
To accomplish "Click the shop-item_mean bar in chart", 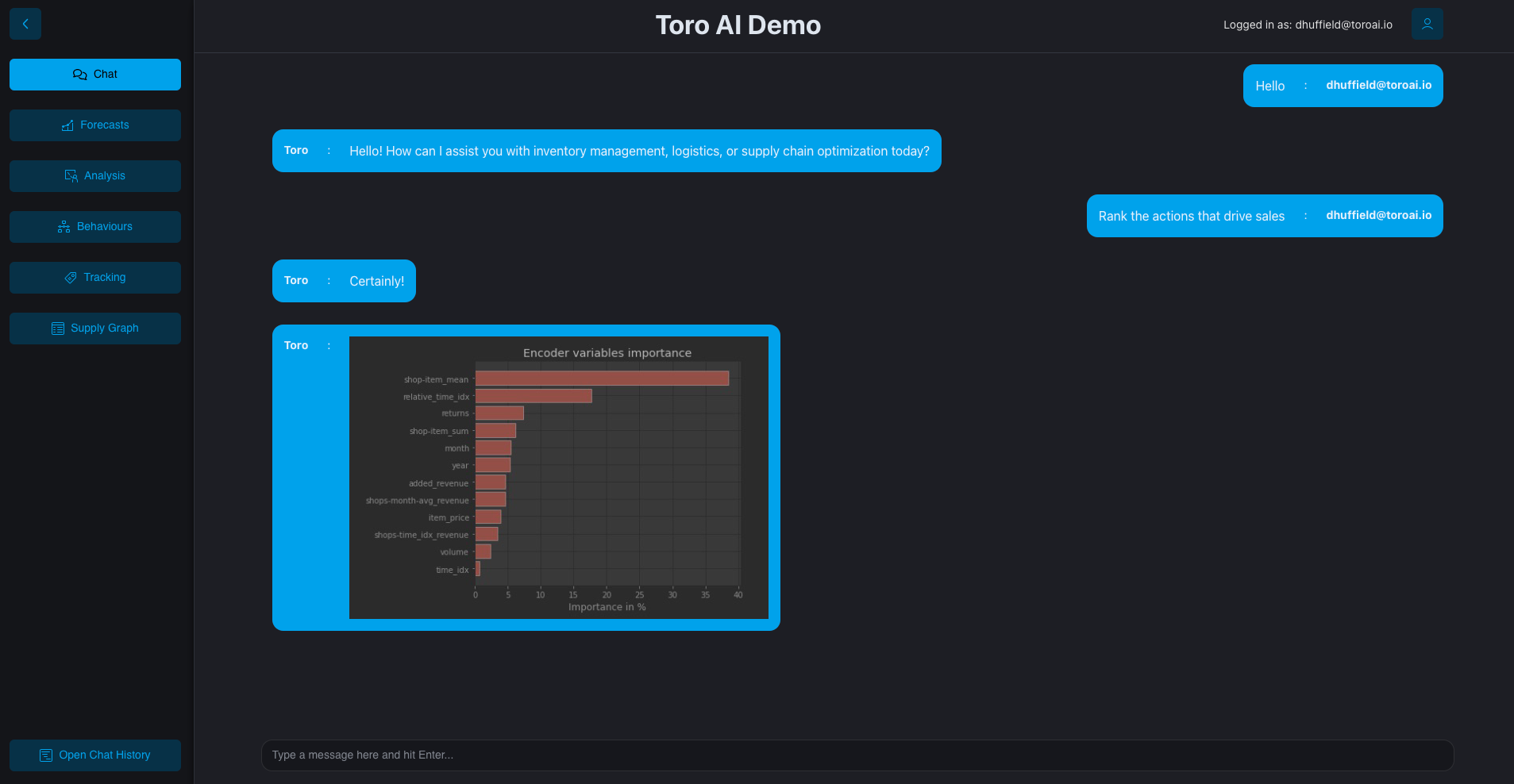I will click(602, 379).
